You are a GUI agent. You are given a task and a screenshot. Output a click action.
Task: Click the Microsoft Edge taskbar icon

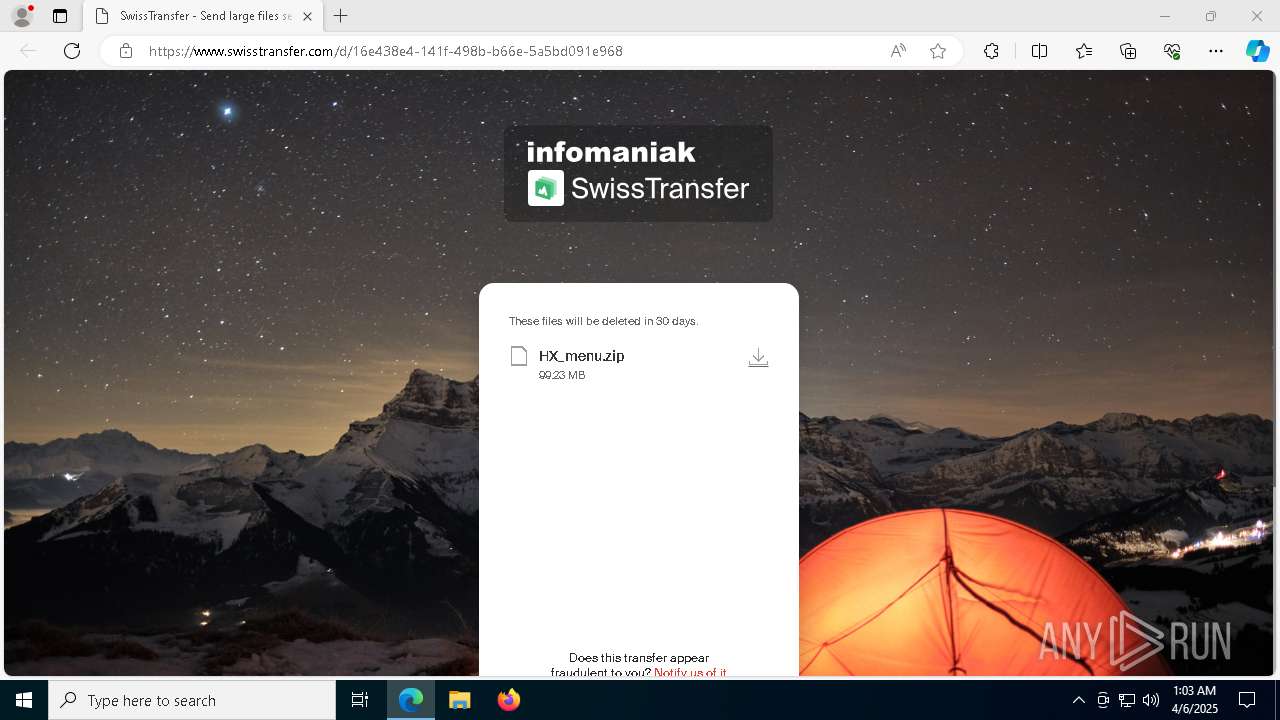point(411,700)
